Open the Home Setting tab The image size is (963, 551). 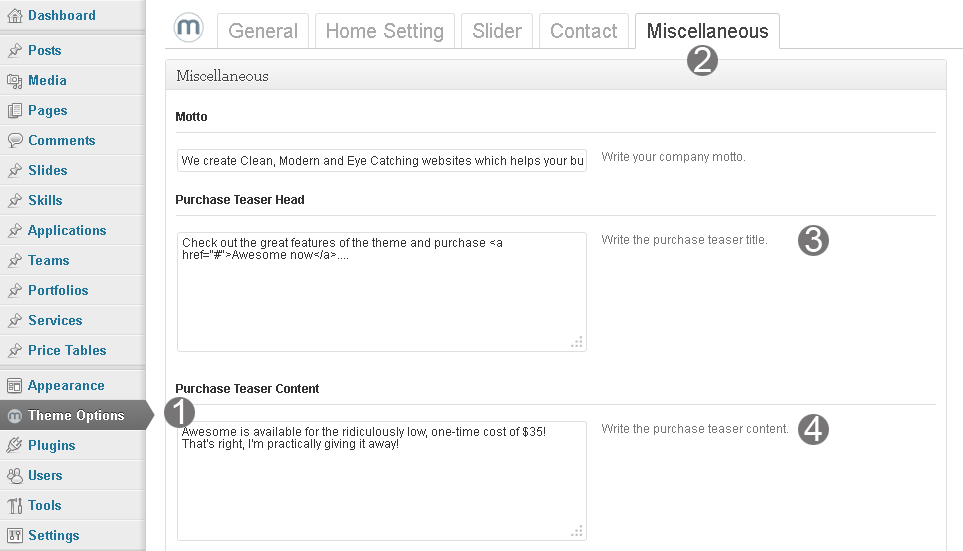click(384, 31)
